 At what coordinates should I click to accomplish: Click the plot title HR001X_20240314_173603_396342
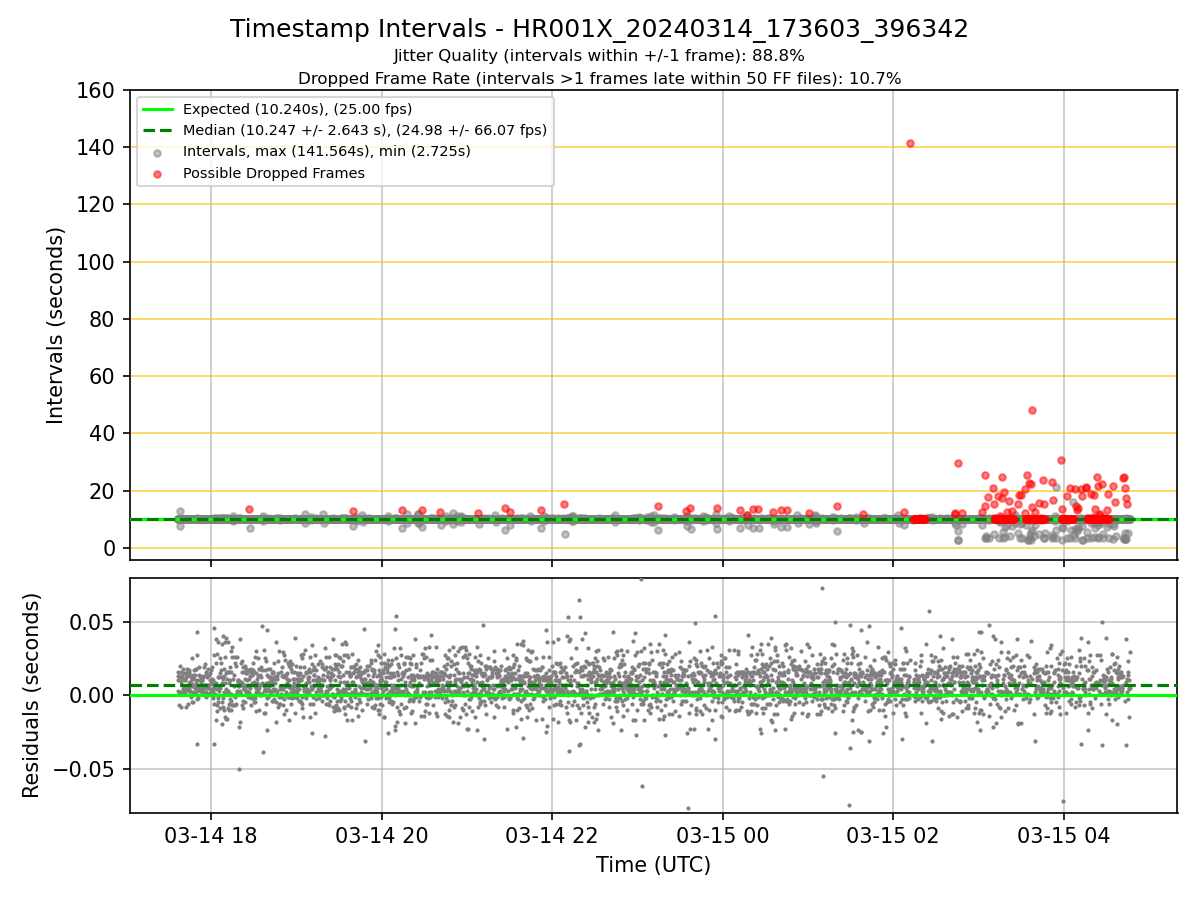[599, 29]
